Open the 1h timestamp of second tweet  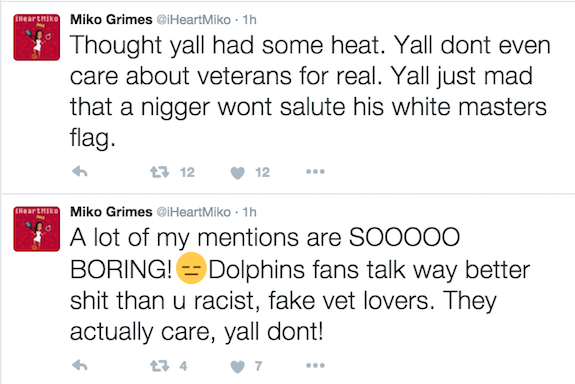point(249,212)
